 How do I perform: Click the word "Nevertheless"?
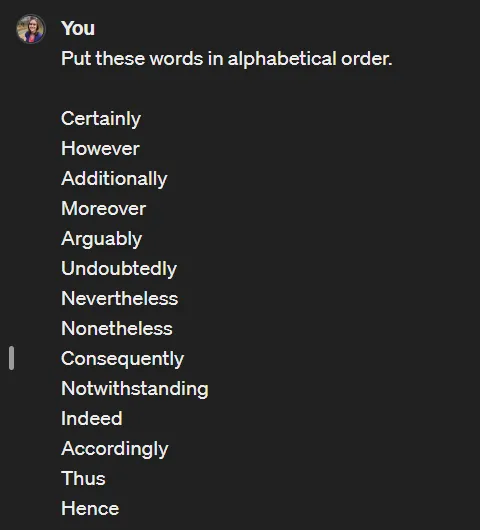click(x=120, y=298)
